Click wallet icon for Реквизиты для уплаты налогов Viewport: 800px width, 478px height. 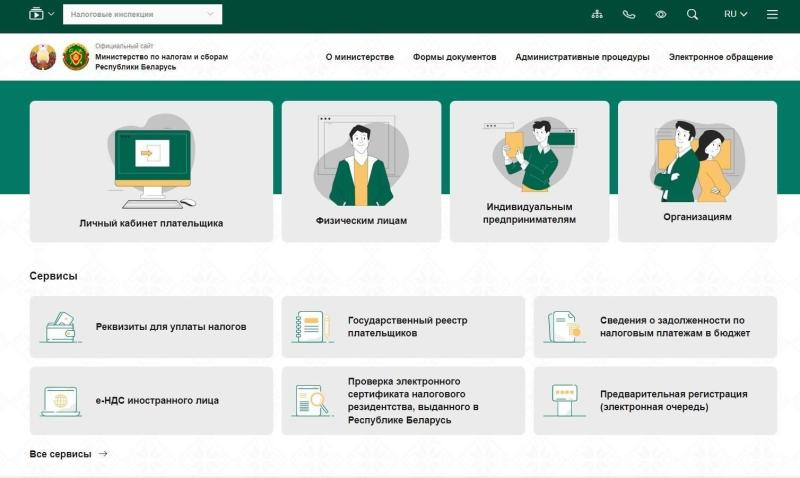(61, 327)
